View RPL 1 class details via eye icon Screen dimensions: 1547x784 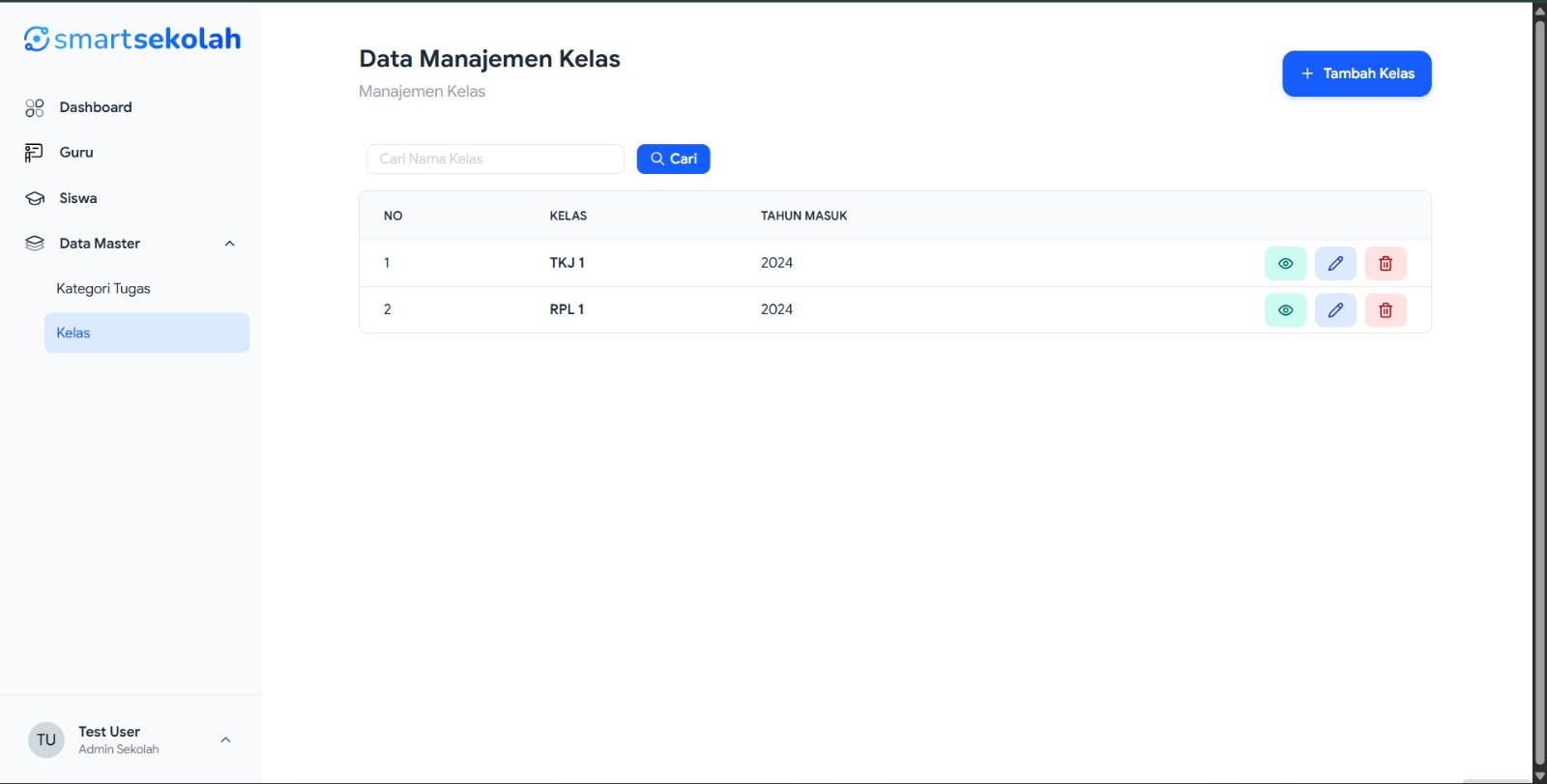[x=1285, y=310]
